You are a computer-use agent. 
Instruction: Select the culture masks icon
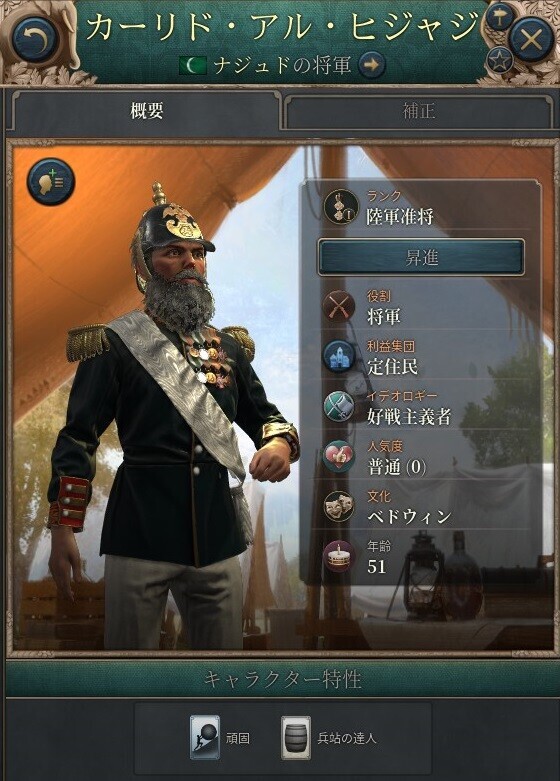[339, 506]
